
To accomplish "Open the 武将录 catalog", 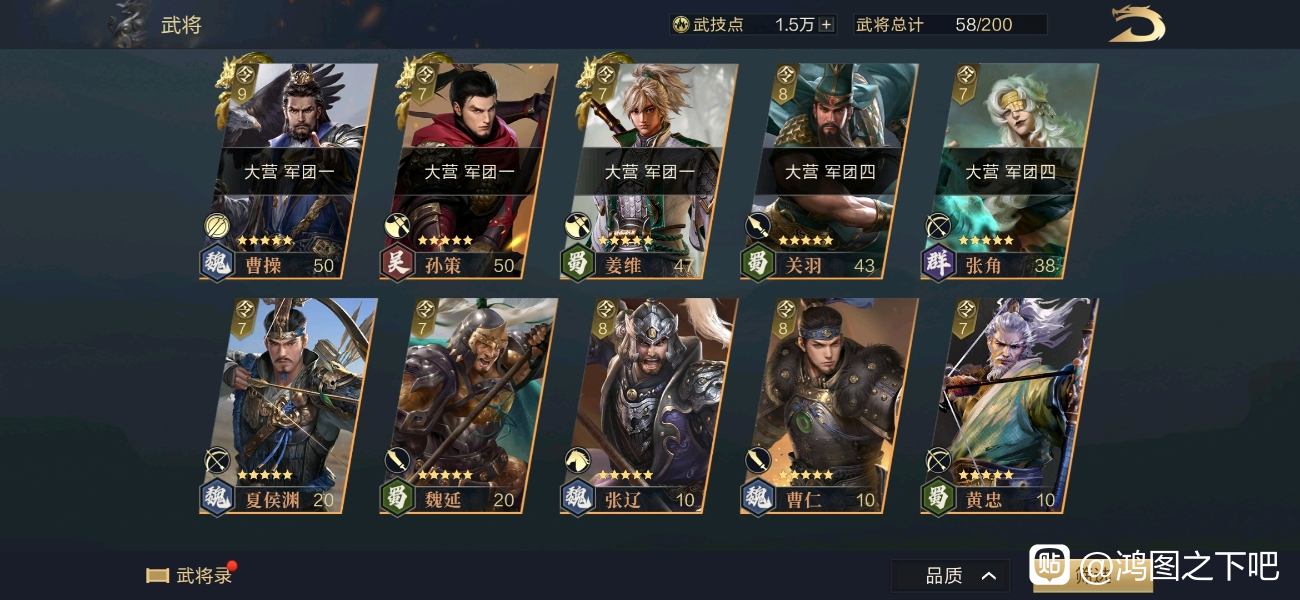I will 190,575.
